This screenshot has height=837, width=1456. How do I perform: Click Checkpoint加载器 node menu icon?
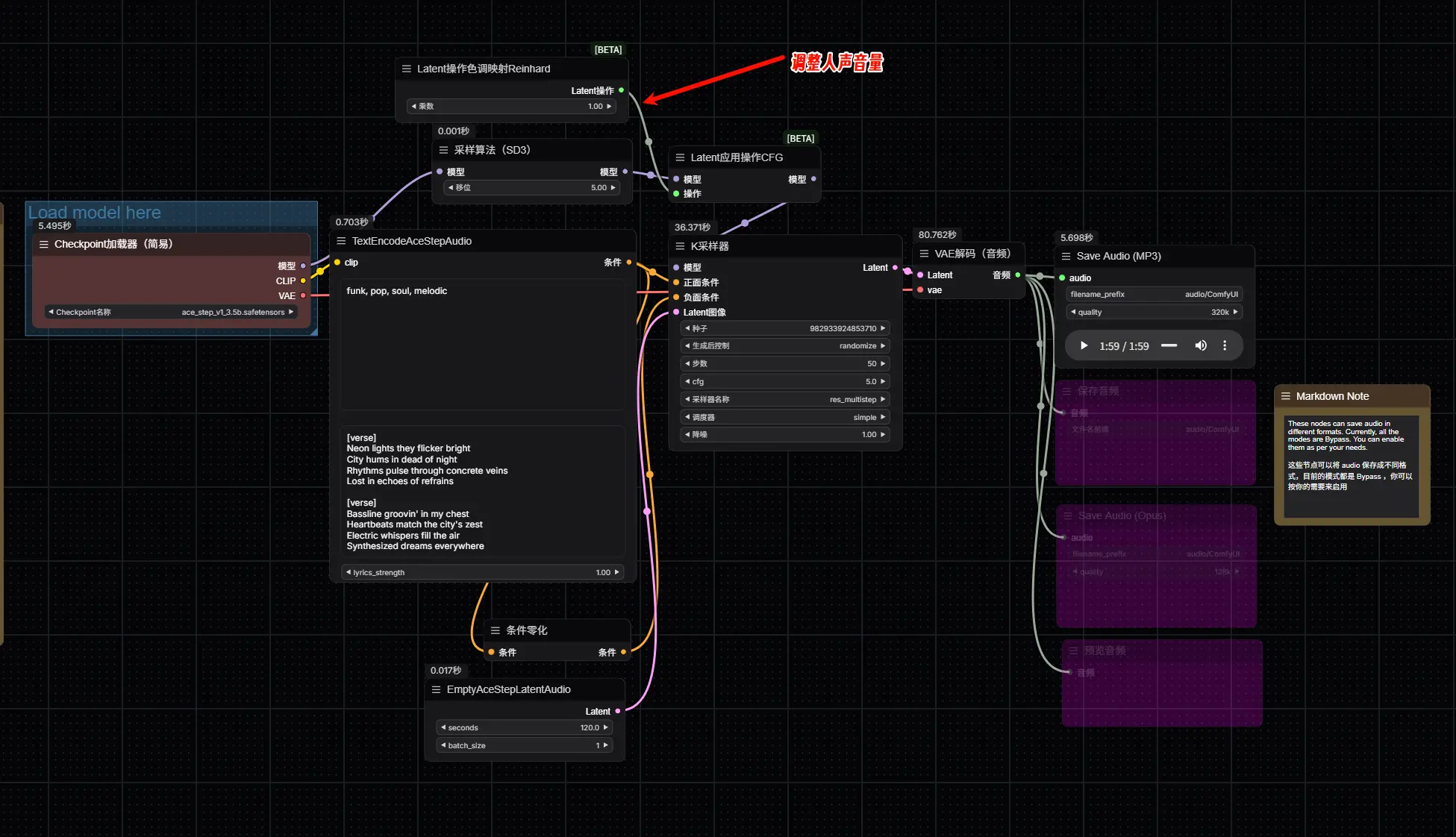click(43, 244)
